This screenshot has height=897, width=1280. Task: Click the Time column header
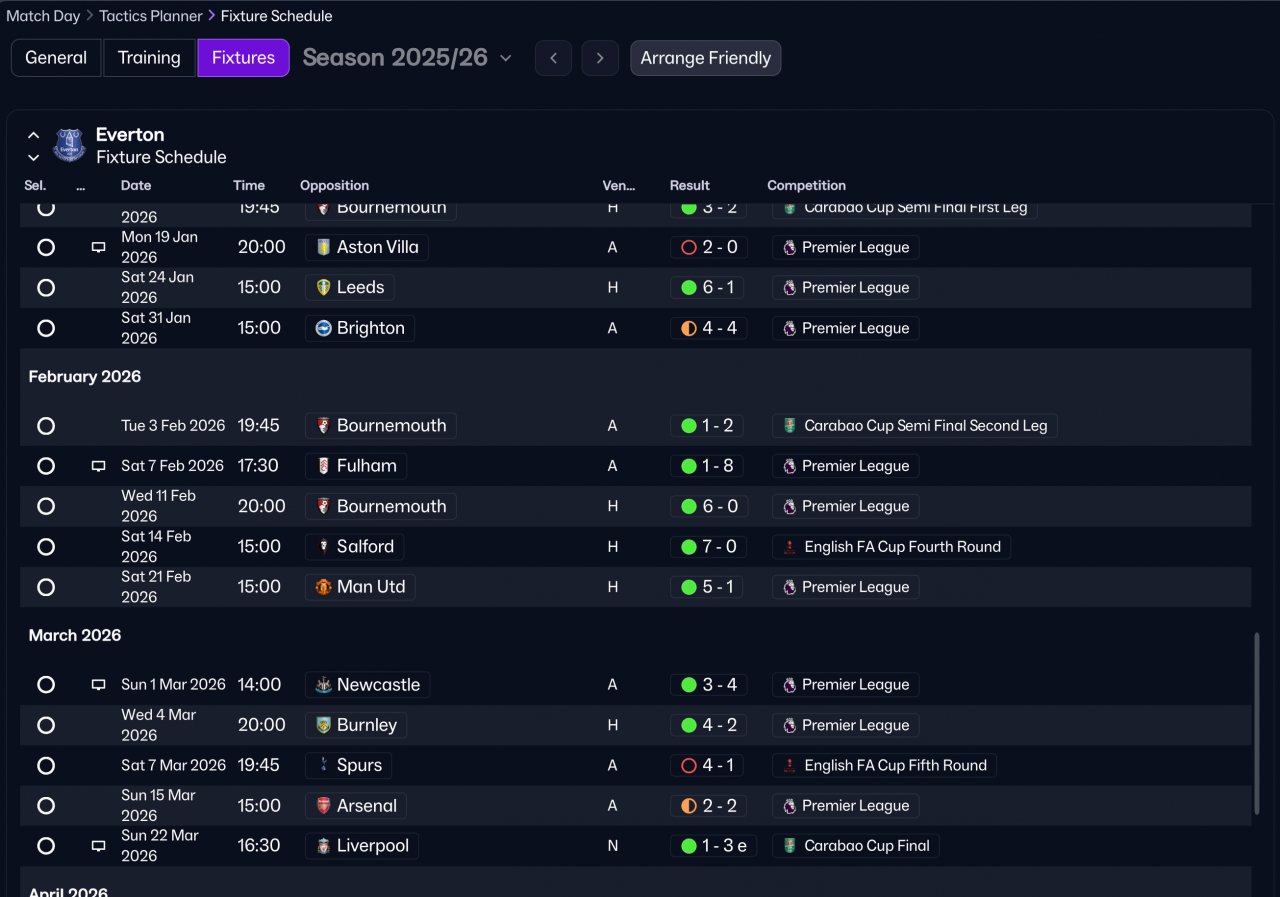[249, 185]
